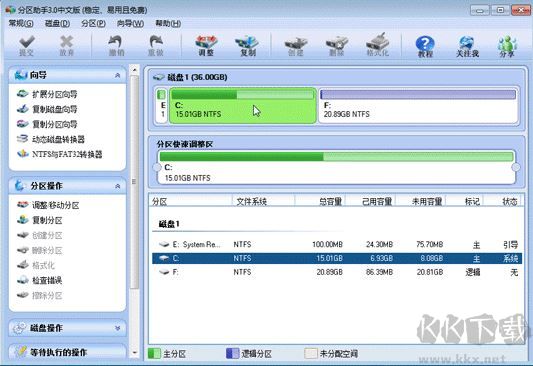Viewport: 533px width, 366px height.
Task: Click the 删除 (delete) toolbar icon
Action: pyautogui.click(x=337, y=46)
